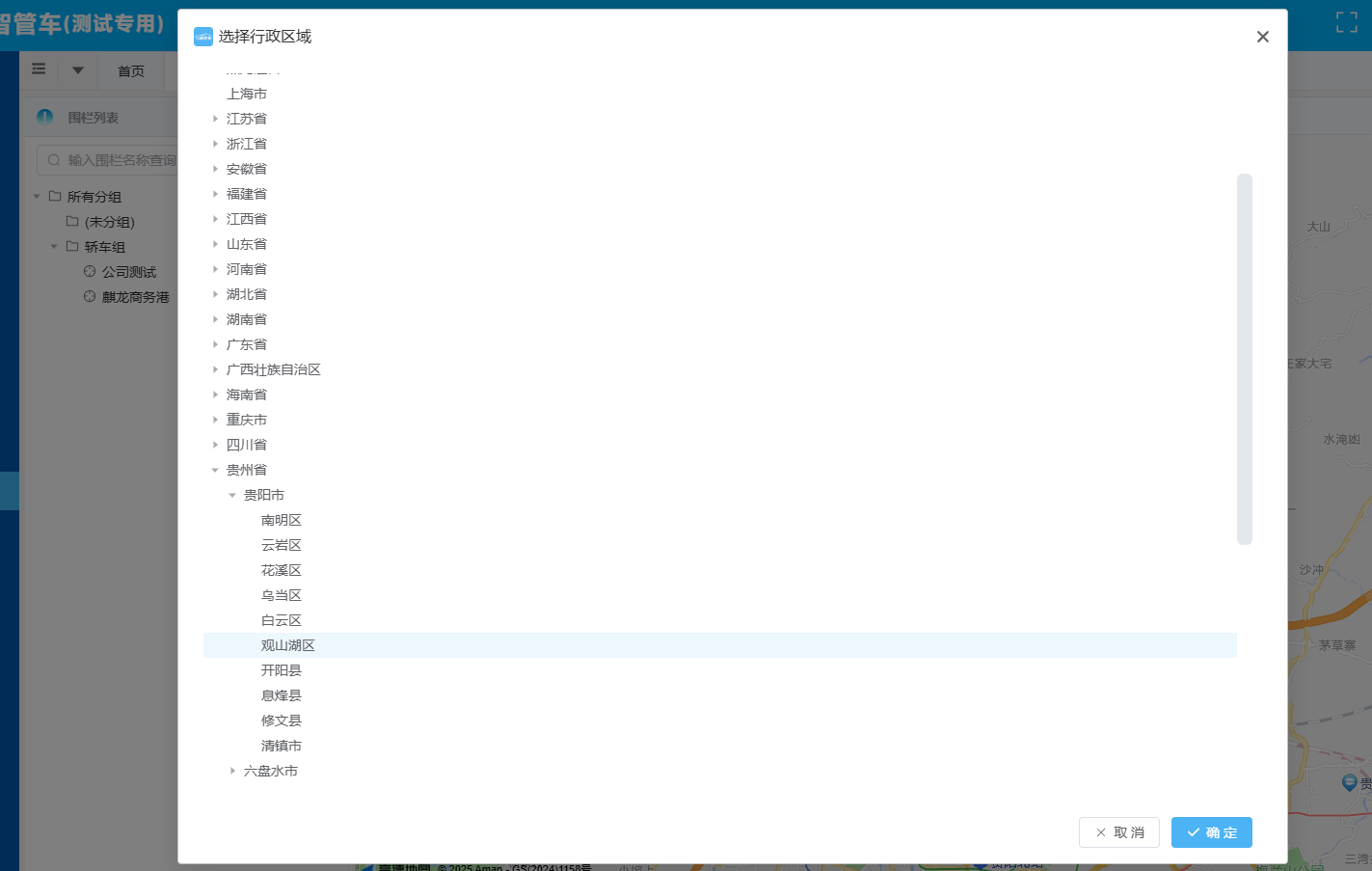Click the 麒龙商务港 fence icon
The width and height of the screenshot is (1372, 871).
coord(90,297)
